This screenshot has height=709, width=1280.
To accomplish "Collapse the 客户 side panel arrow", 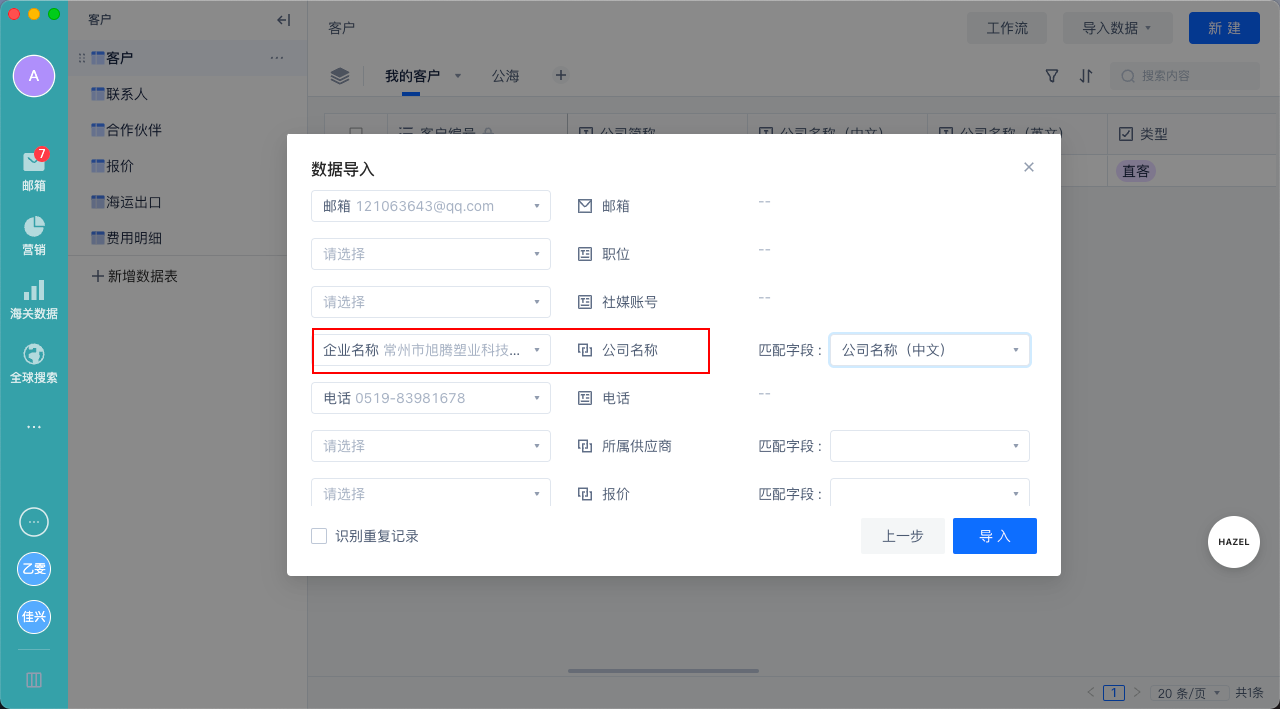I will point(284,20).
